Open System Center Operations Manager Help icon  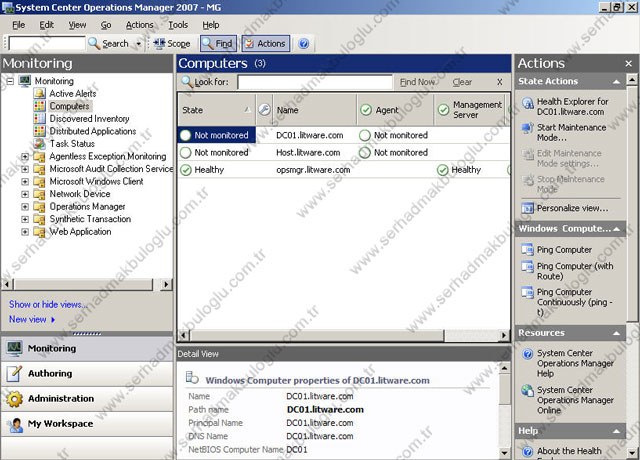(x=527, y=353)
